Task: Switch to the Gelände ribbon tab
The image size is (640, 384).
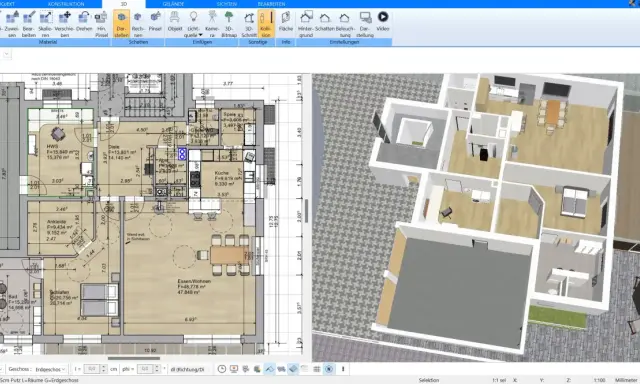Action: point(173,4)
